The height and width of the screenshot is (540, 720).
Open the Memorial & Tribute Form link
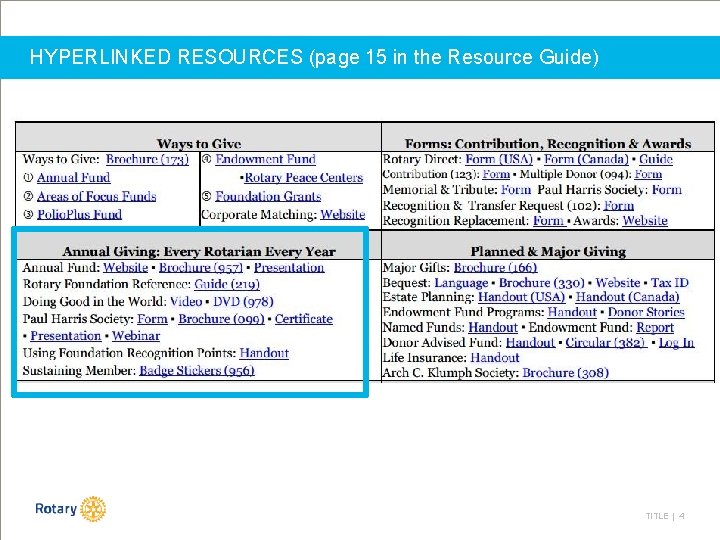tap(516, 190)
